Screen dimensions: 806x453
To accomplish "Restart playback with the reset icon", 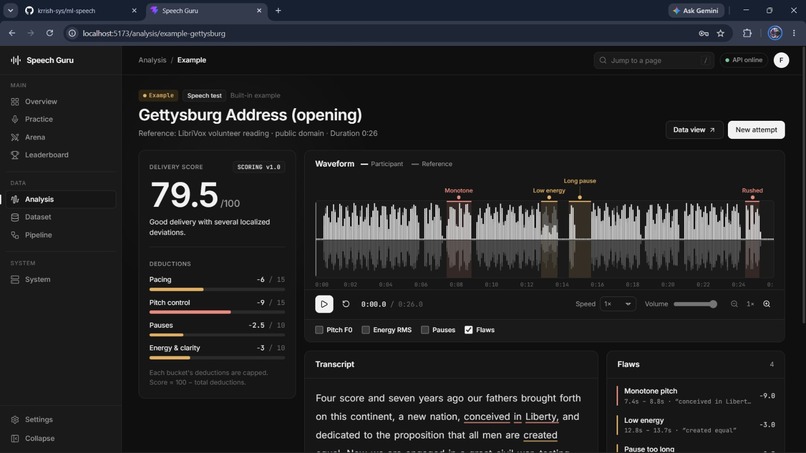I will click(346, 304).
